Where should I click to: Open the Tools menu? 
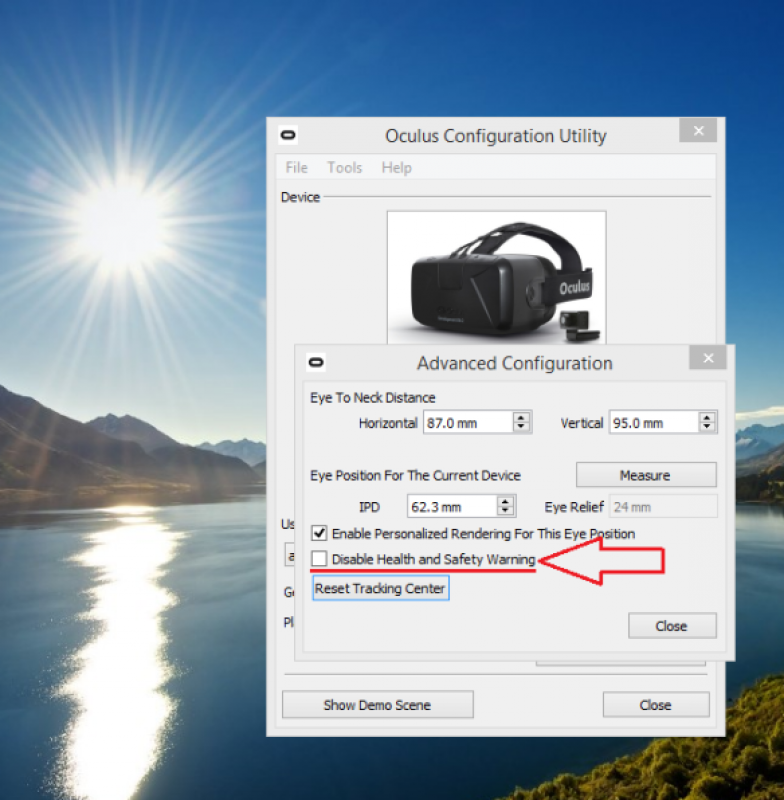pos(344,167)
